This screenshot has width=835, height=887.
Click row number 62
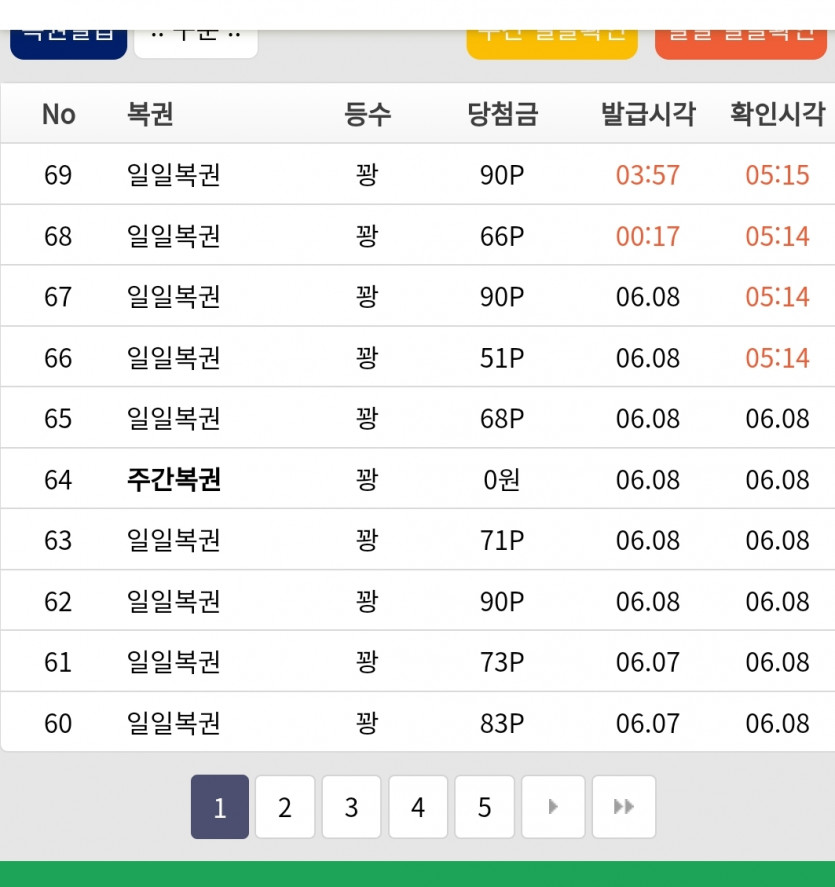coord(58,601)
